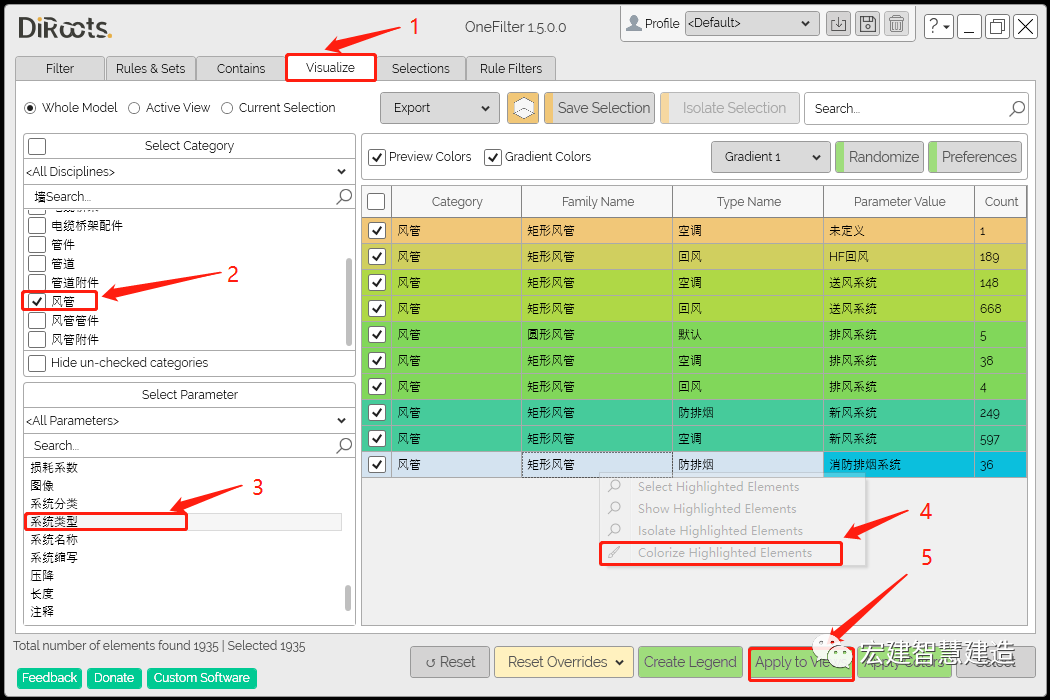
Task: Uncheck the Preview Colors checkbox
Action: coord(377,157)
